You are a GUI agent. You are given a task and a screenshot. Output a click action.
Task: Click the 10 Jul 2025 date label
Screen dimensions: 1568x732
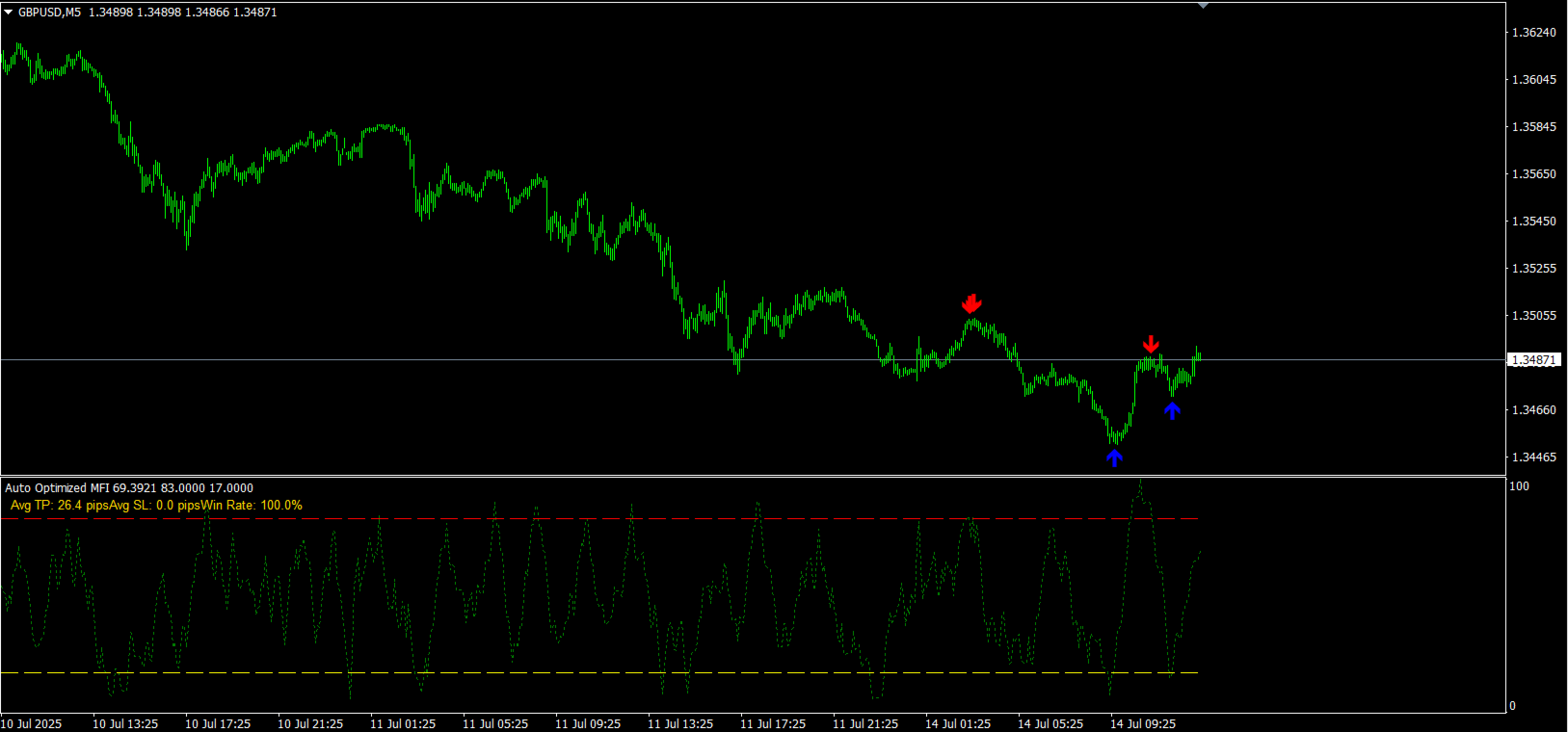pyautogui.click(x=31, y=724)
